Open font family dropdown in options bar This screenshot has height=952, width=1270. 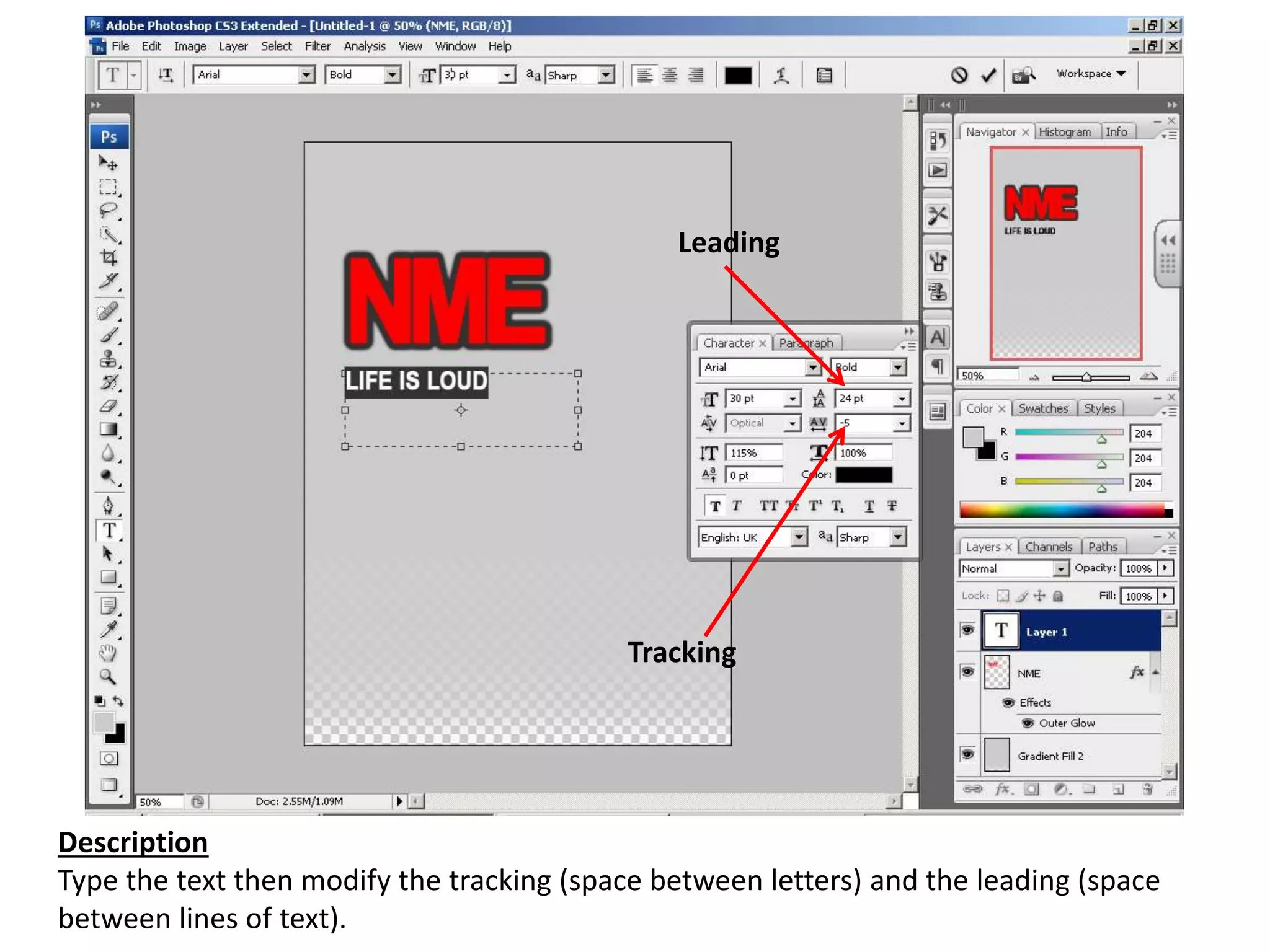[306, 75]
